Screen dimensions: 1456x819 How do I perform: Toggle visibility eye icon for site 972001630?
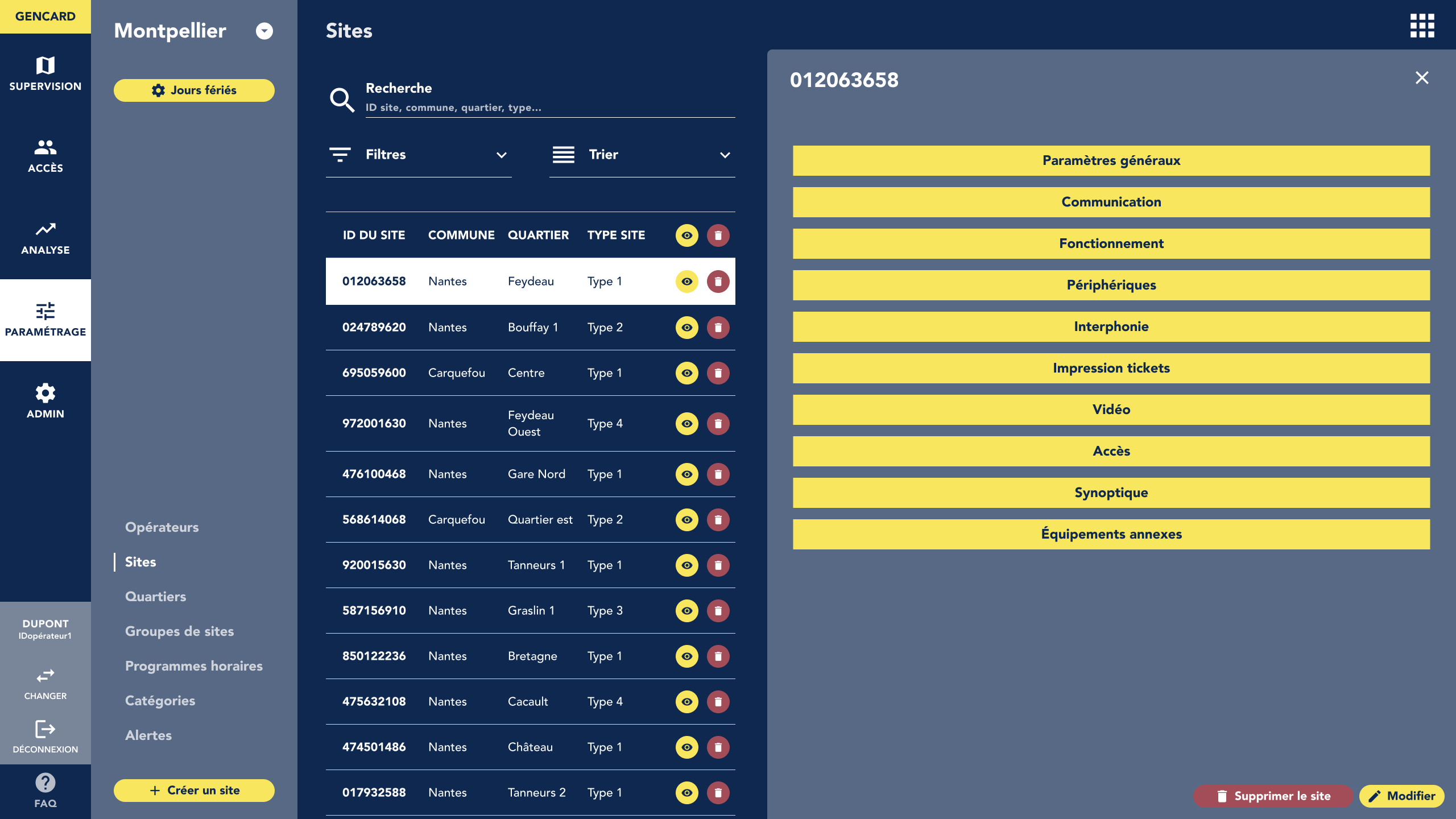(x=687, y=422)
